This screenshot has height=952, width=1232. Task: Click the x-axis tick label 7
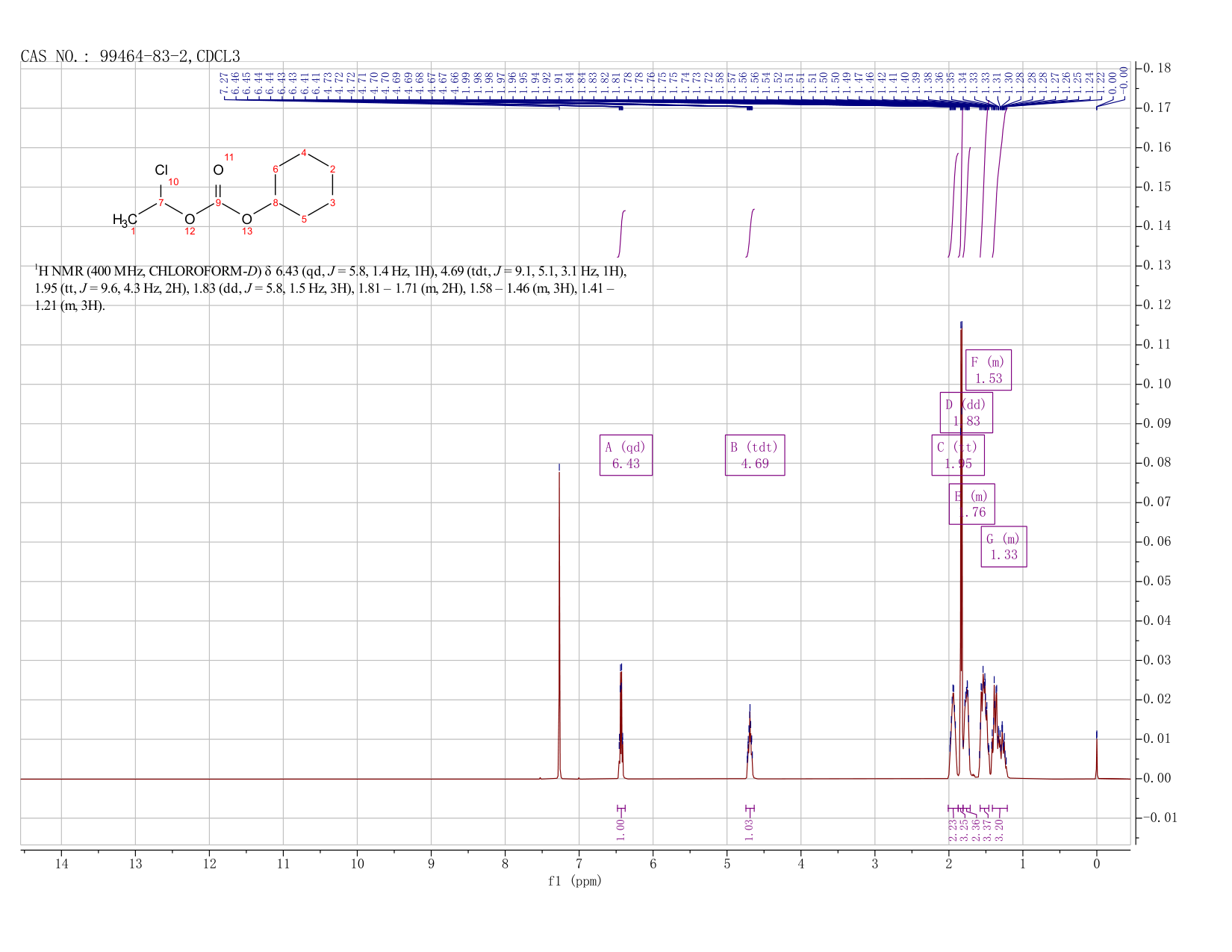click(x=579, y=864)
